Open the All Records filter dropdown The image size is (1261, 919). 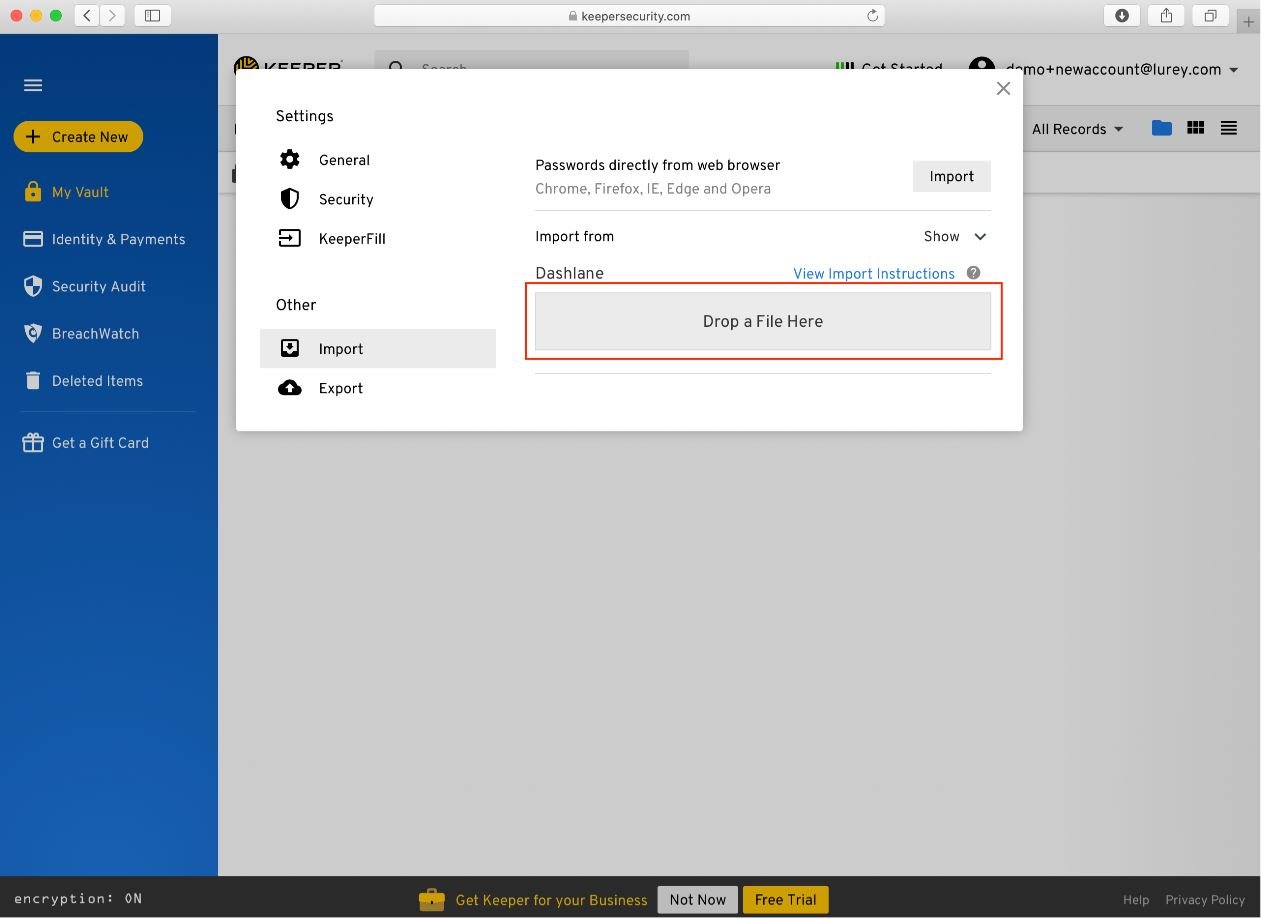tap(1077, 129)
